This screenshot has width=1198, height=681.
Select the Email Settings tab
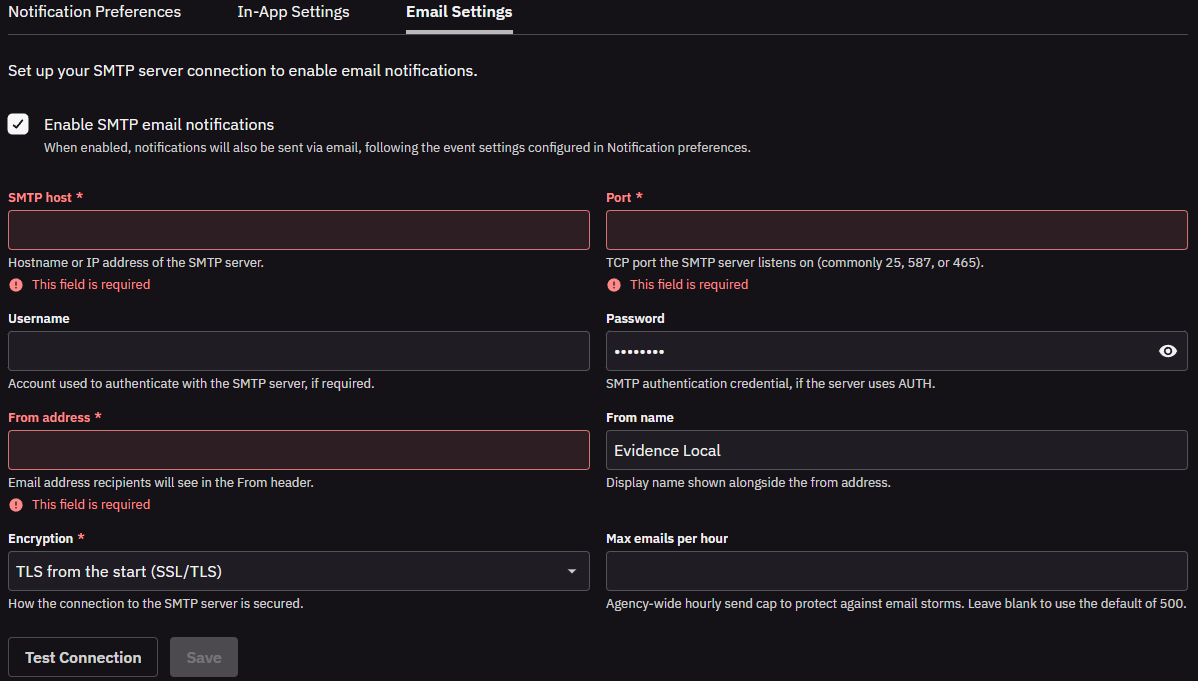click(x=459, y=12)
